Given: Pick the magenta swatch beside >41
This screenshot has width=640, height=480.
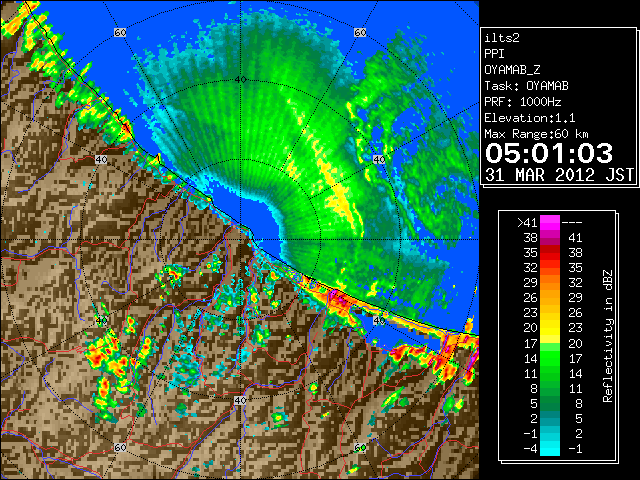Looking at the screenshot, I should click(x=550, y=223).
